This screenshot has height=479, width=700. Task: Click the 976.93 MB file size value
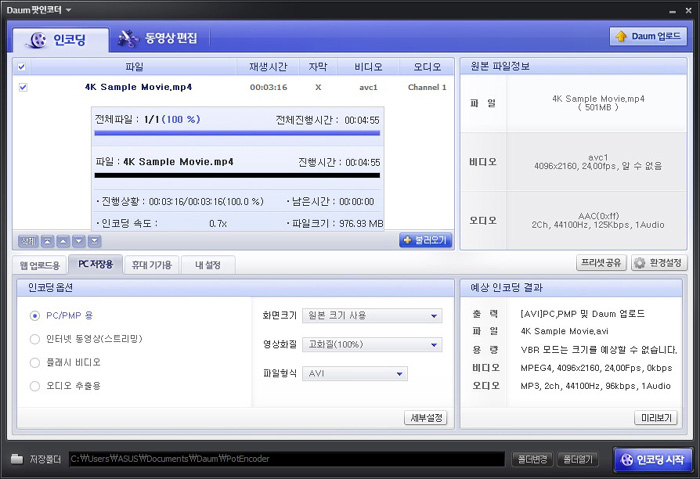coord(361,224)
